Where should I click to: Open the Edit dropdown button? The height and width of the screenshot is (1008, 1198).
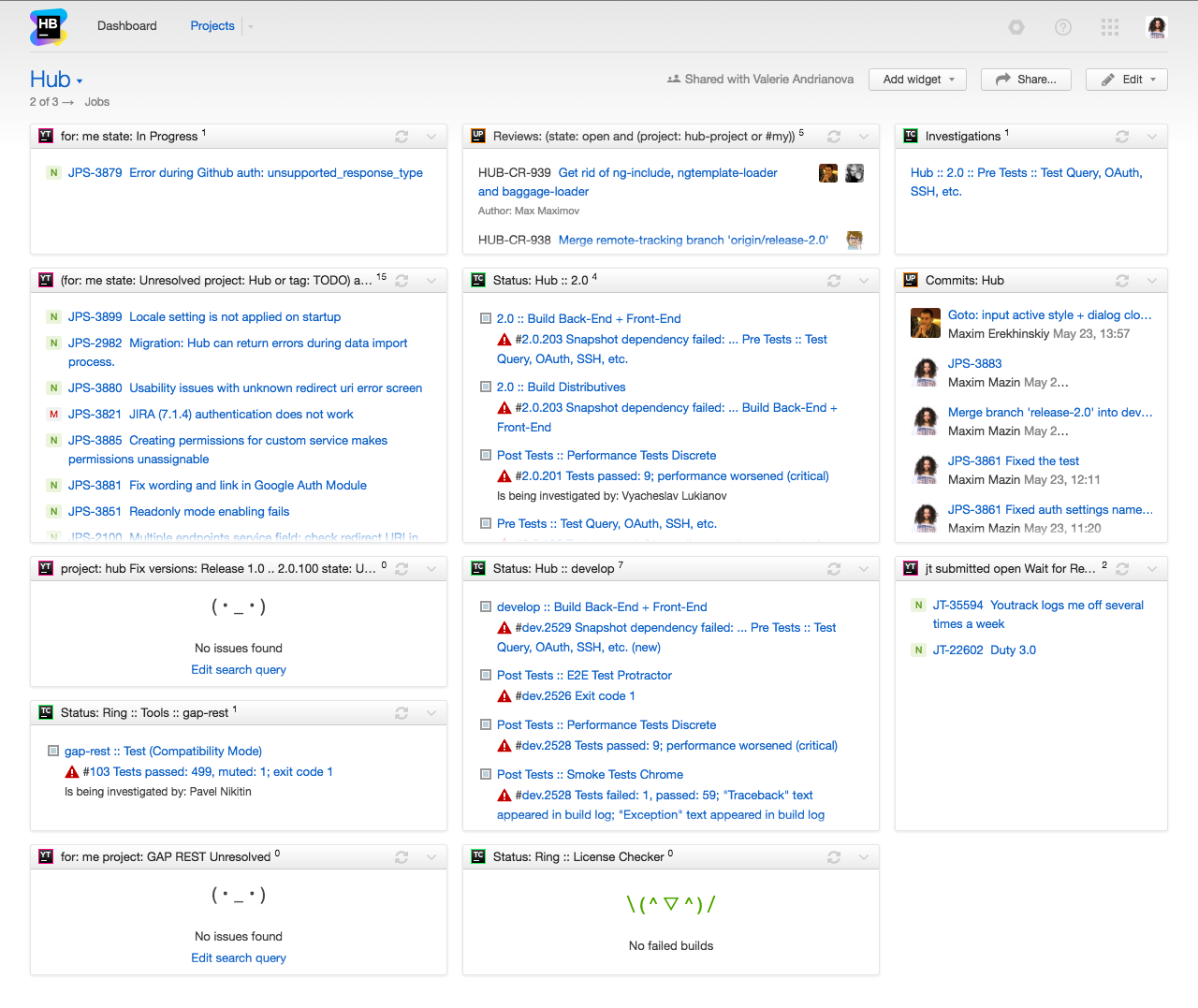(x=1127, y=80)
